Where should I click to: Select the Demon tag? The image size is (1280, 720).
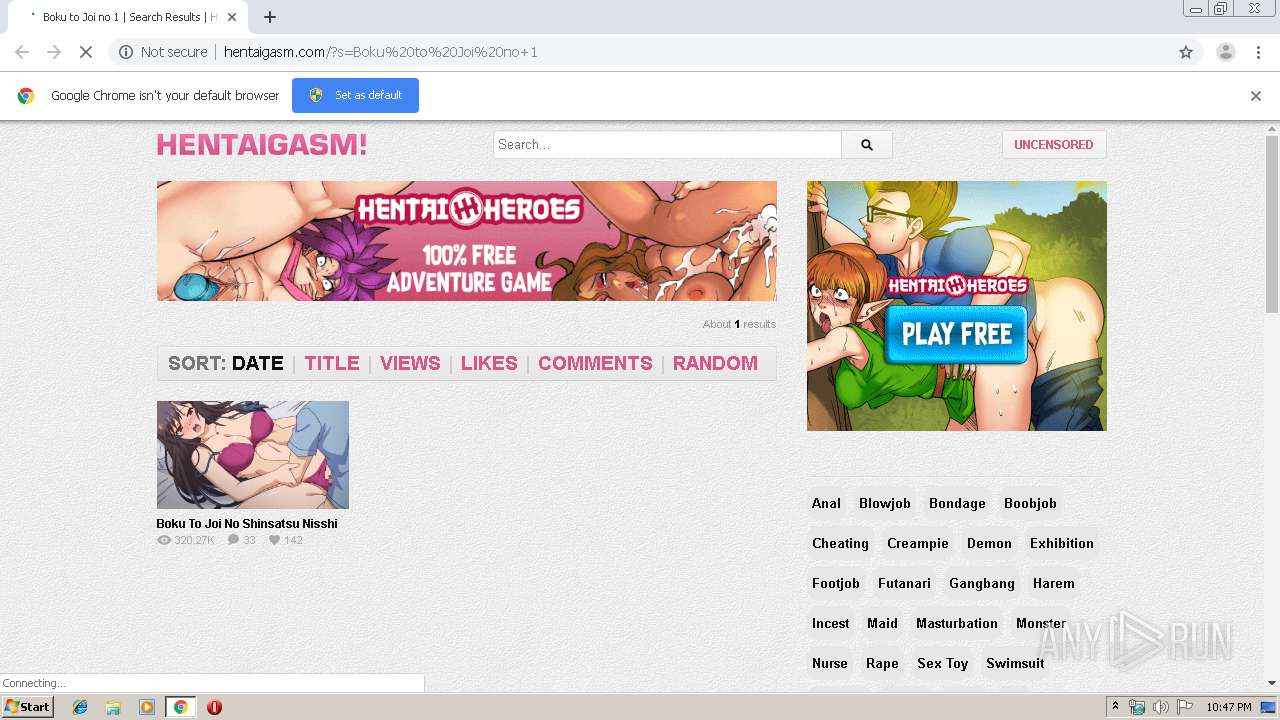coord(989,543)
